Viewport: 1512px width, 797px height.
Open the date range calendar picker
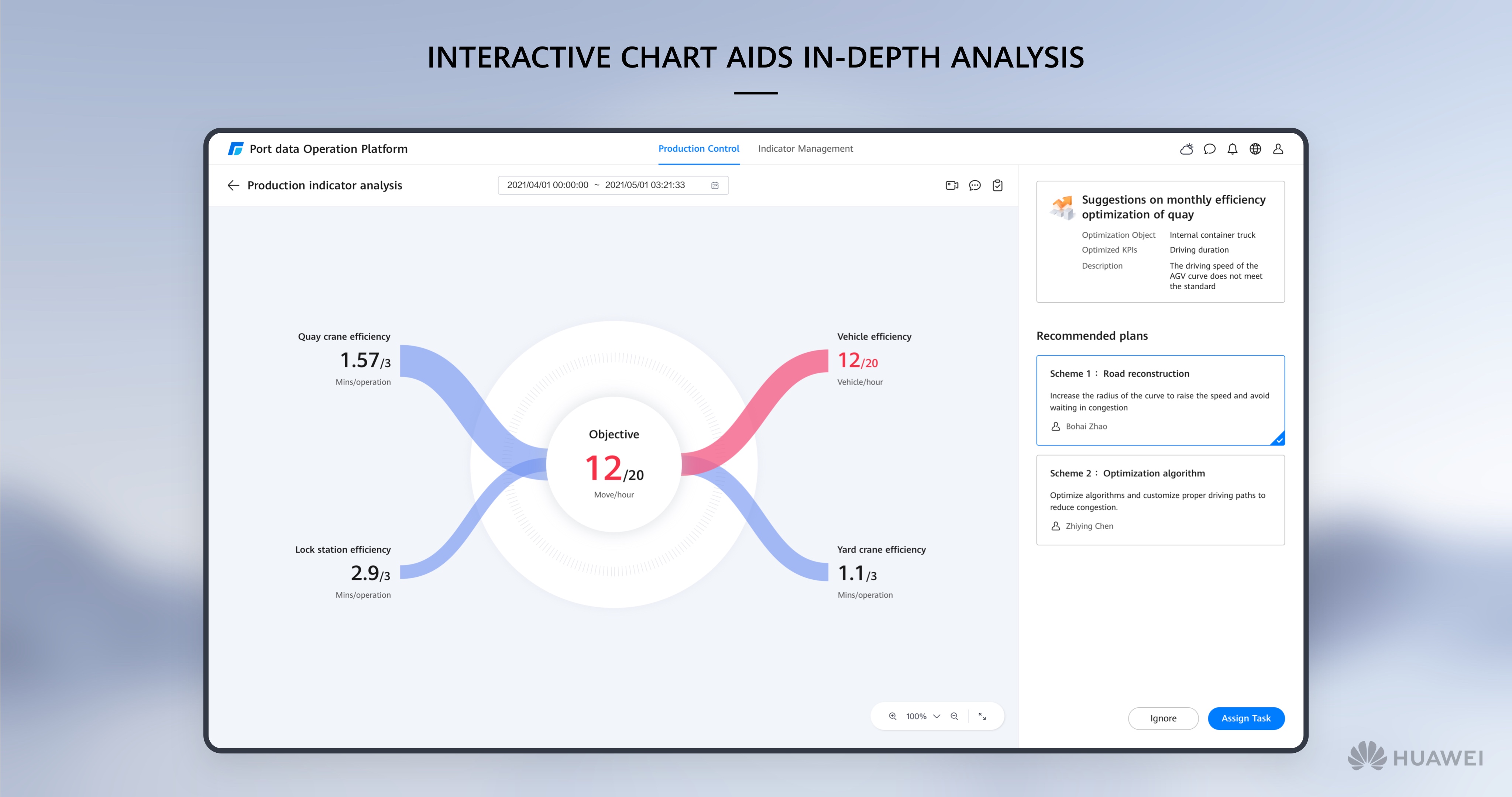click(x=715, y=186)
